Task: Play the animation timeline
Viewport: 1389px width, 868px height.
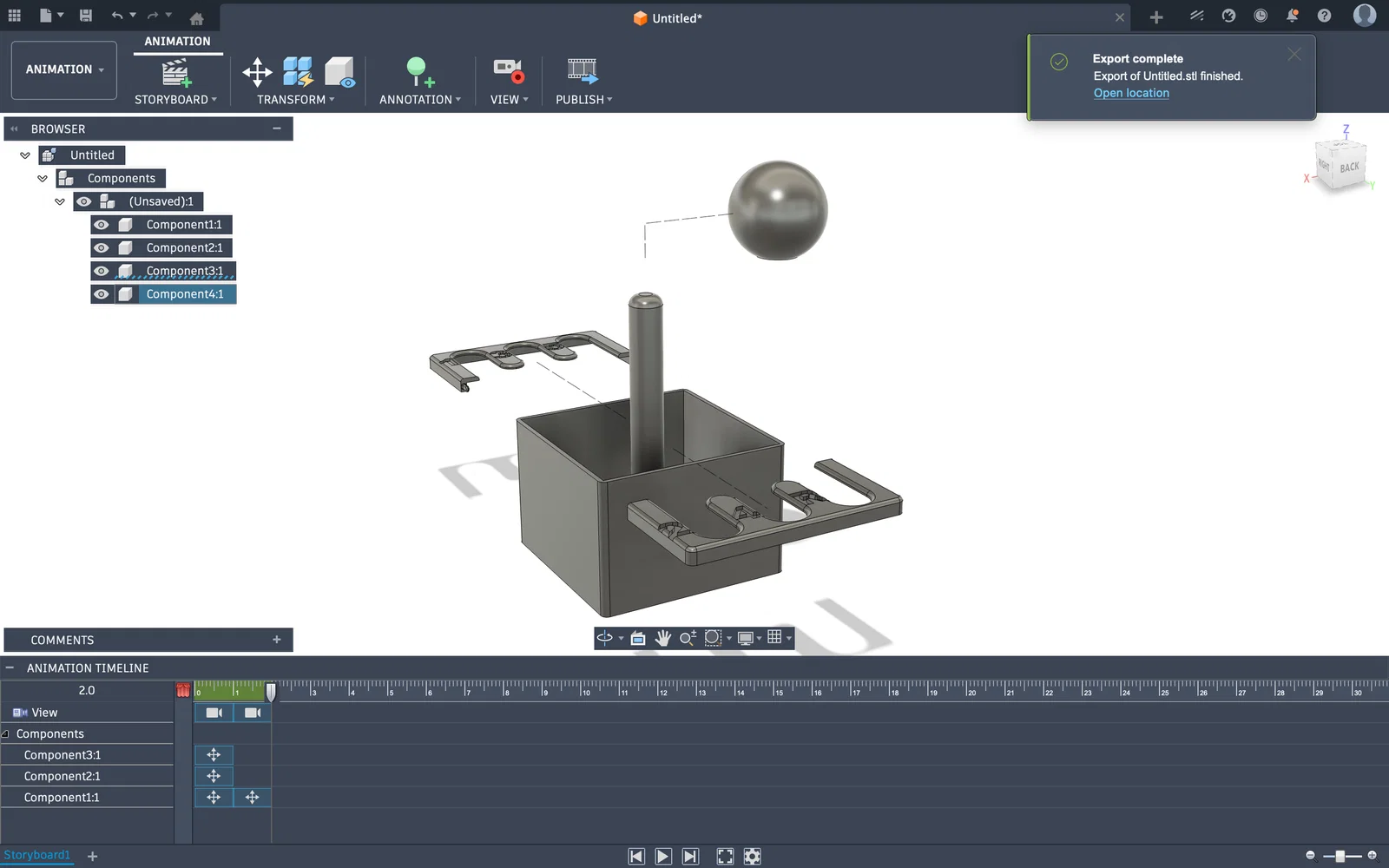Action: [x=663, y=857]
